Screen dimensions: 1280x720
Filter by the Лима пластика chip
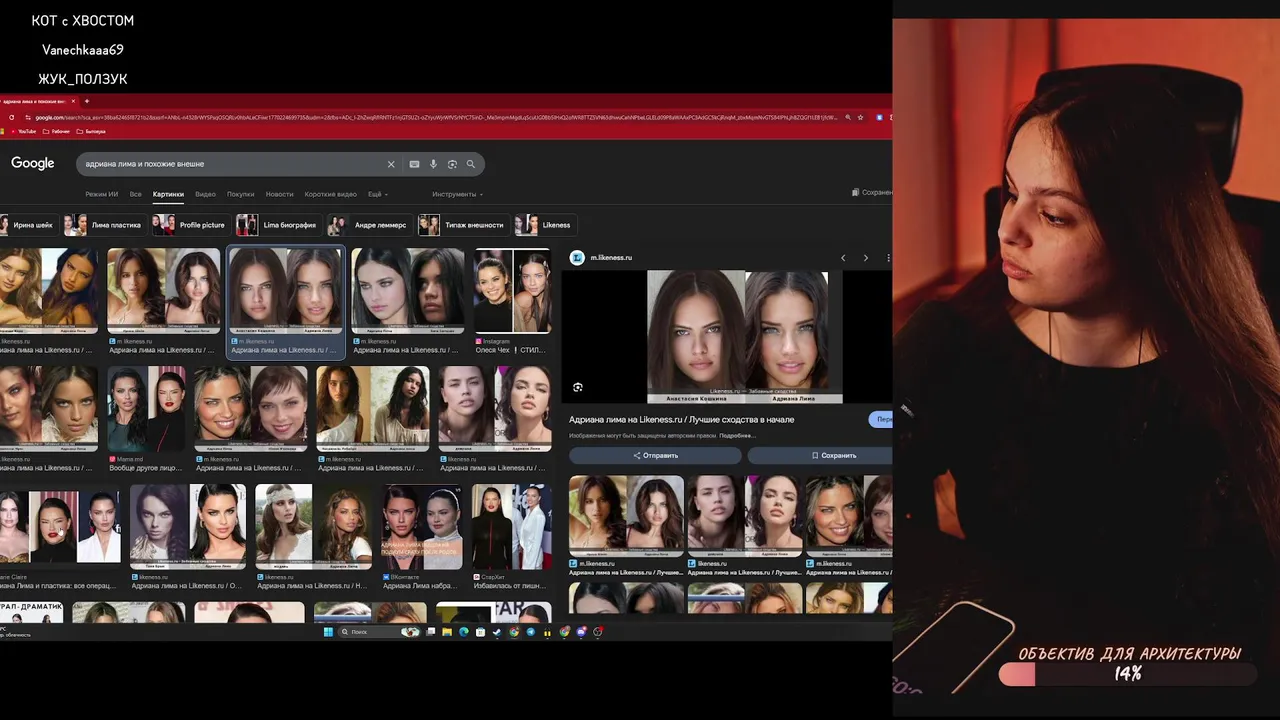click(x=103, y=225)
